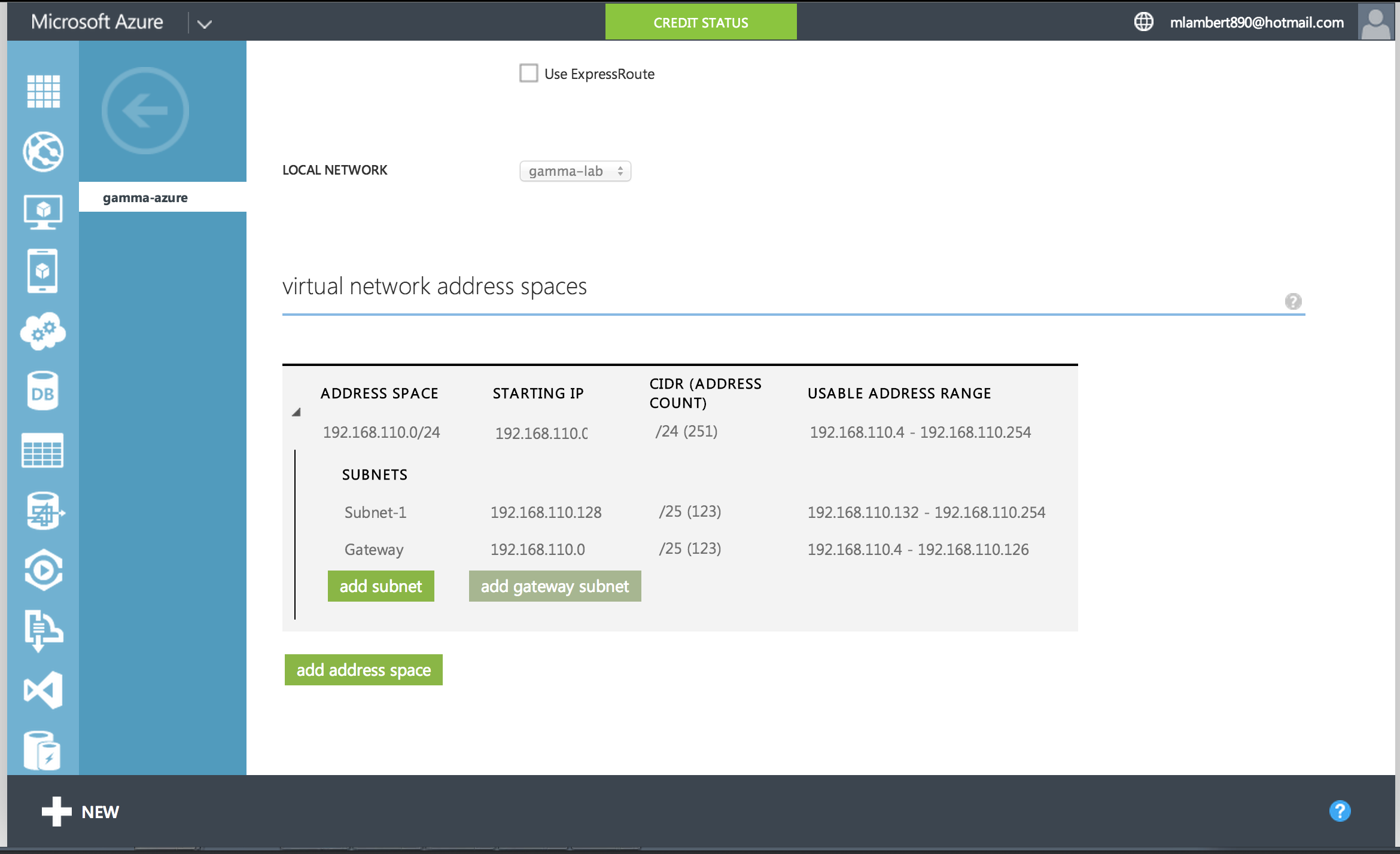Click the Starting IP 192.168.110.0 field

click(x=541, y=433)
